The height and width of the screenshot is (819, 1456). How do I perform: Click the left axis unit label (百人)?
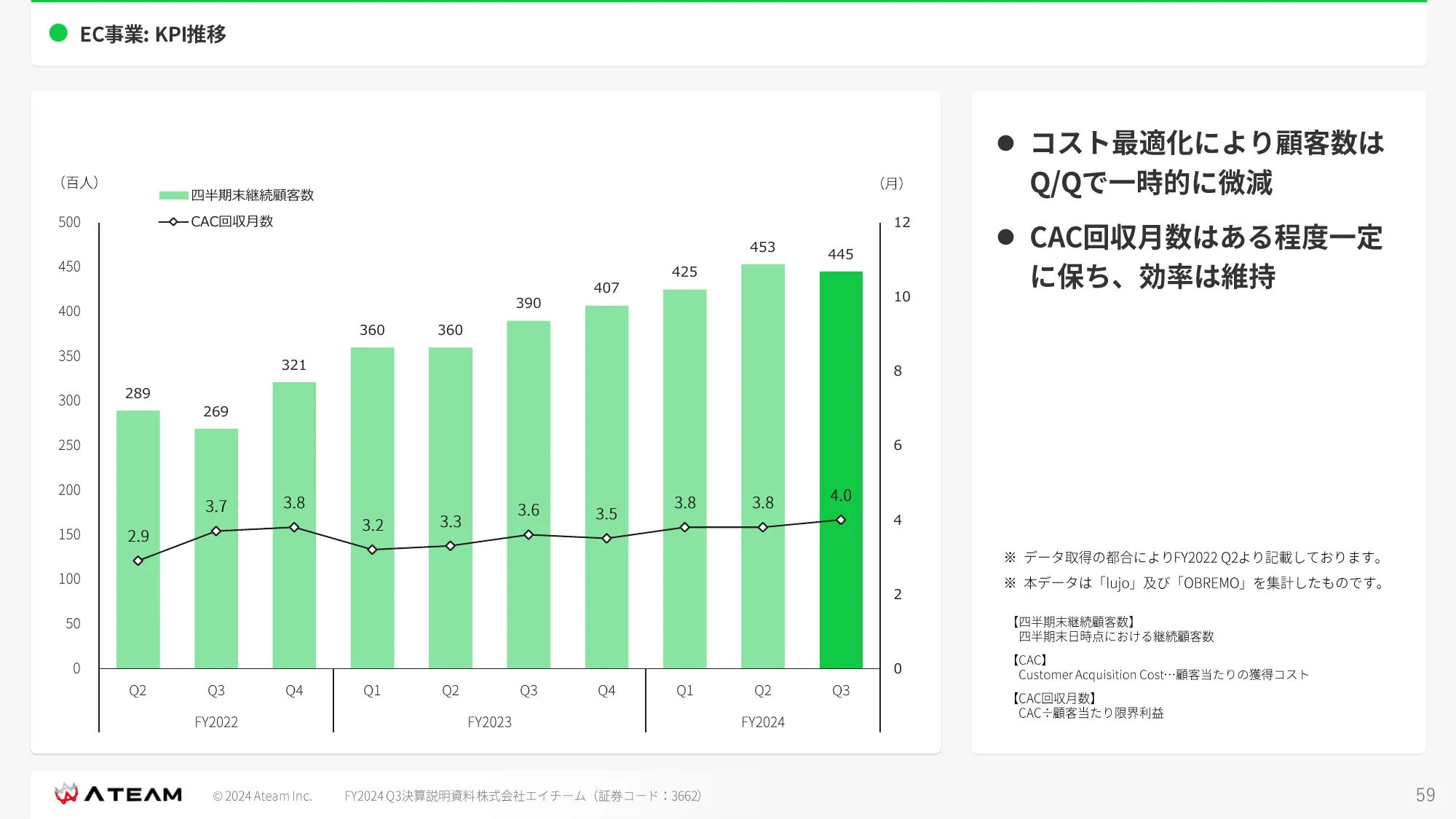click(x=79, y=183)
